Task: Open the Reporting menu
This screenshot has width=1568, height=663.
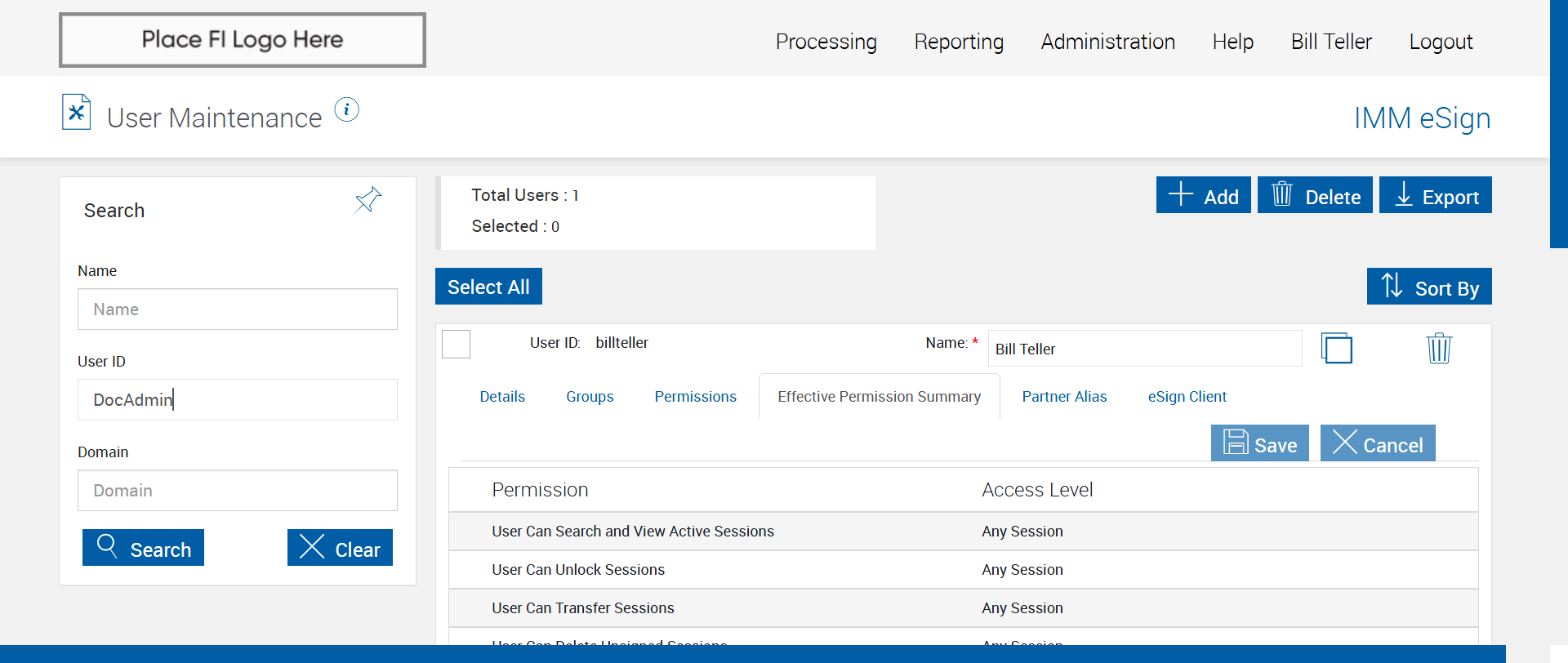Action: [959, 42]
